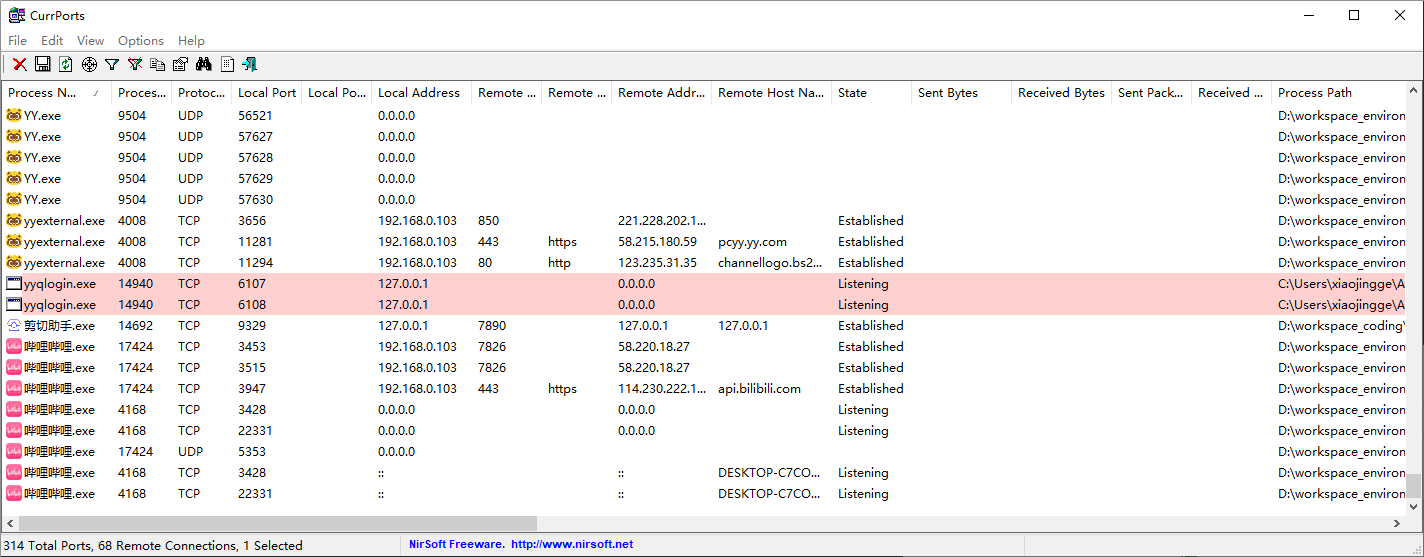This screenshot has width=1424, height=557.
Task: Select the pcyy.yy.com remote host cell
Action: pos(752,241)
